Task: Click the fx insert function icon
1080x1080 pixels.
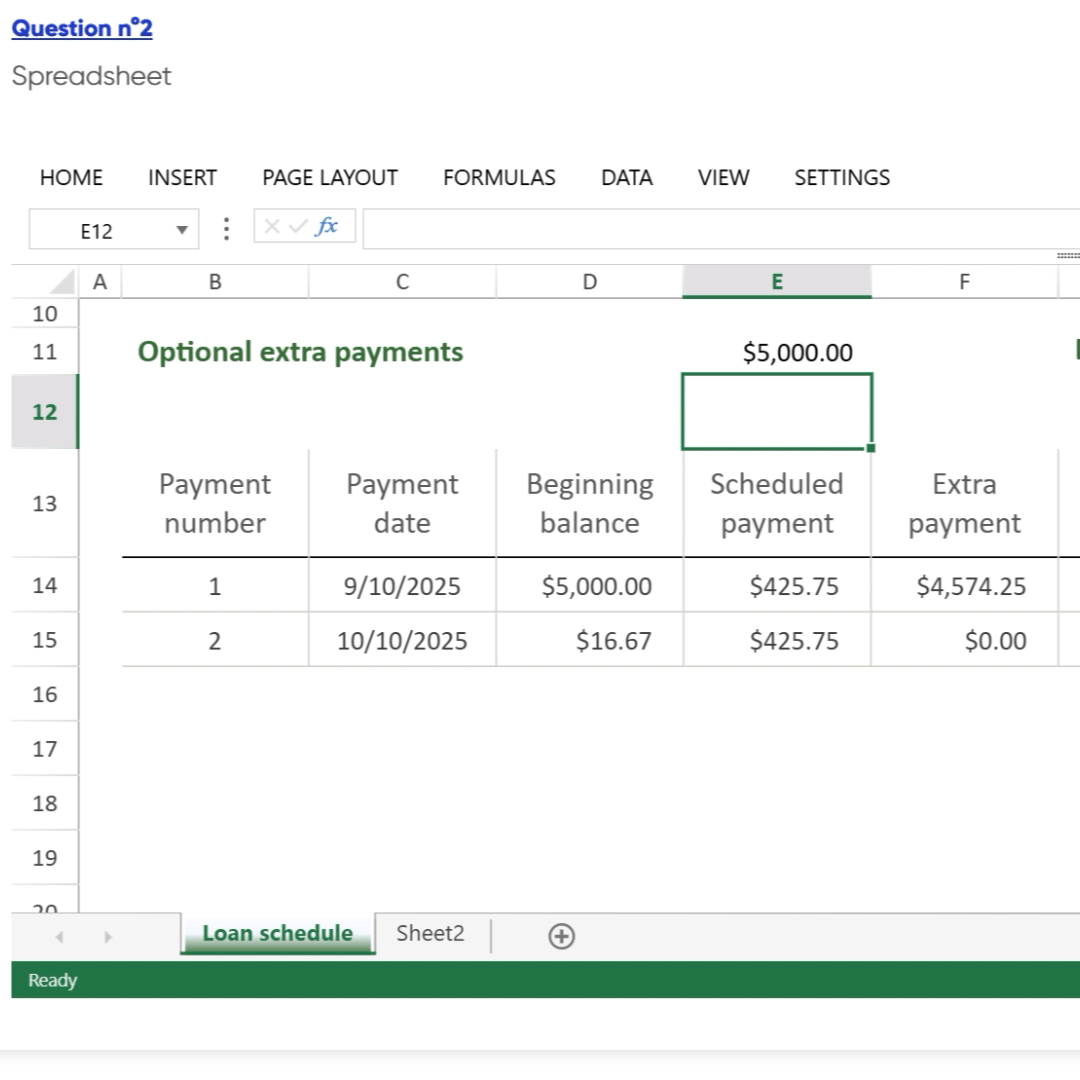Action: [x=327, y=227]
